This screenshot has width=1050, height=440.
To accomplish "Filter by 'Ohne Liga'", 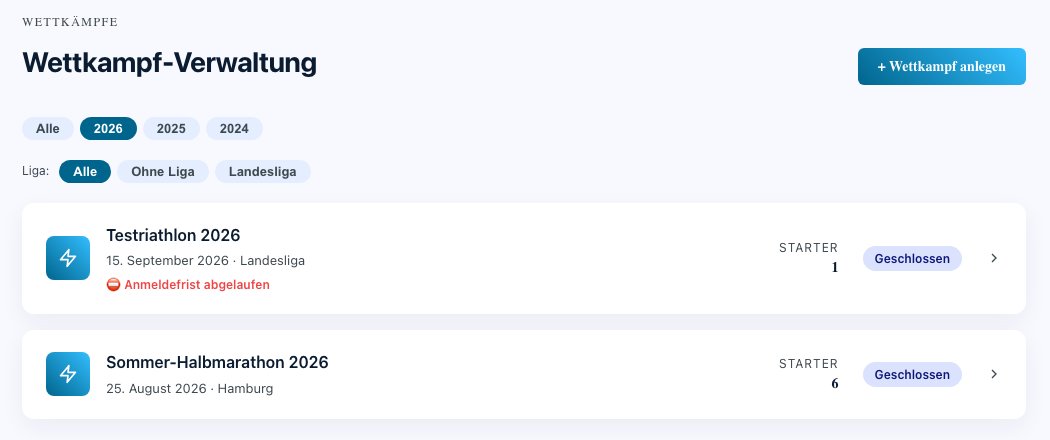I will tap(163, 171).
